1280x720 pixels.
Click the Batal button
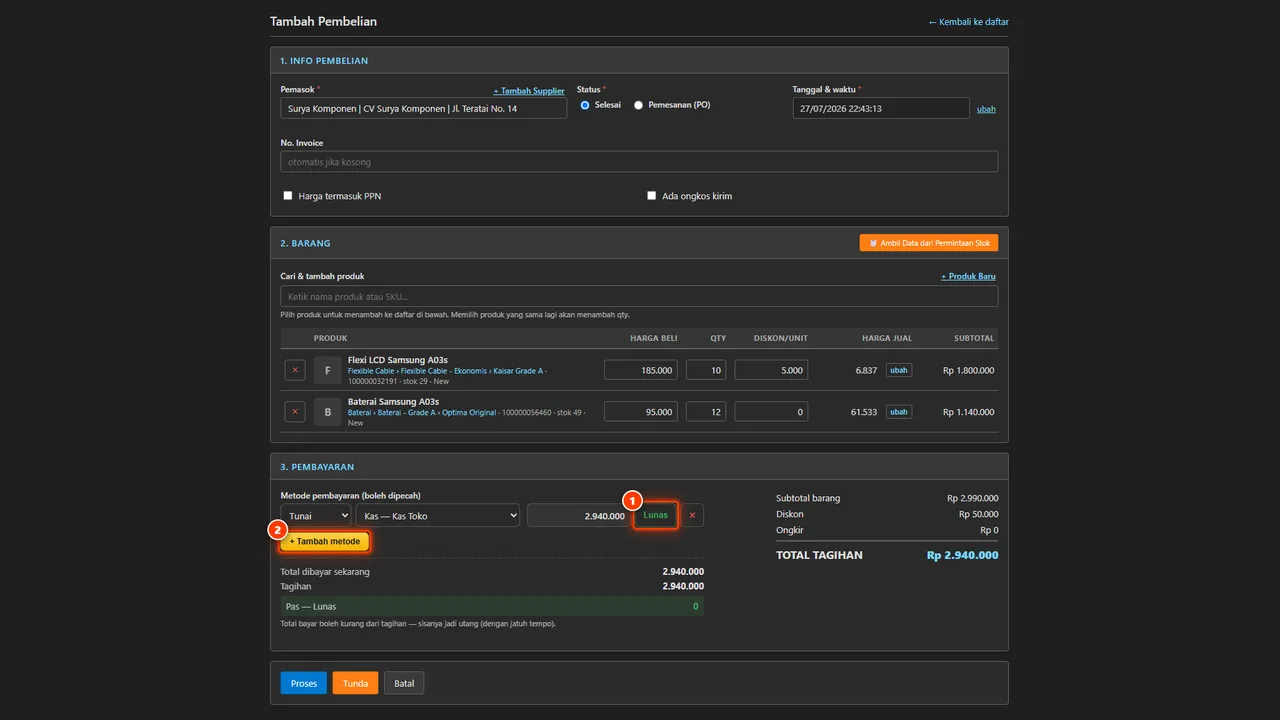click(x=404, y=683)
